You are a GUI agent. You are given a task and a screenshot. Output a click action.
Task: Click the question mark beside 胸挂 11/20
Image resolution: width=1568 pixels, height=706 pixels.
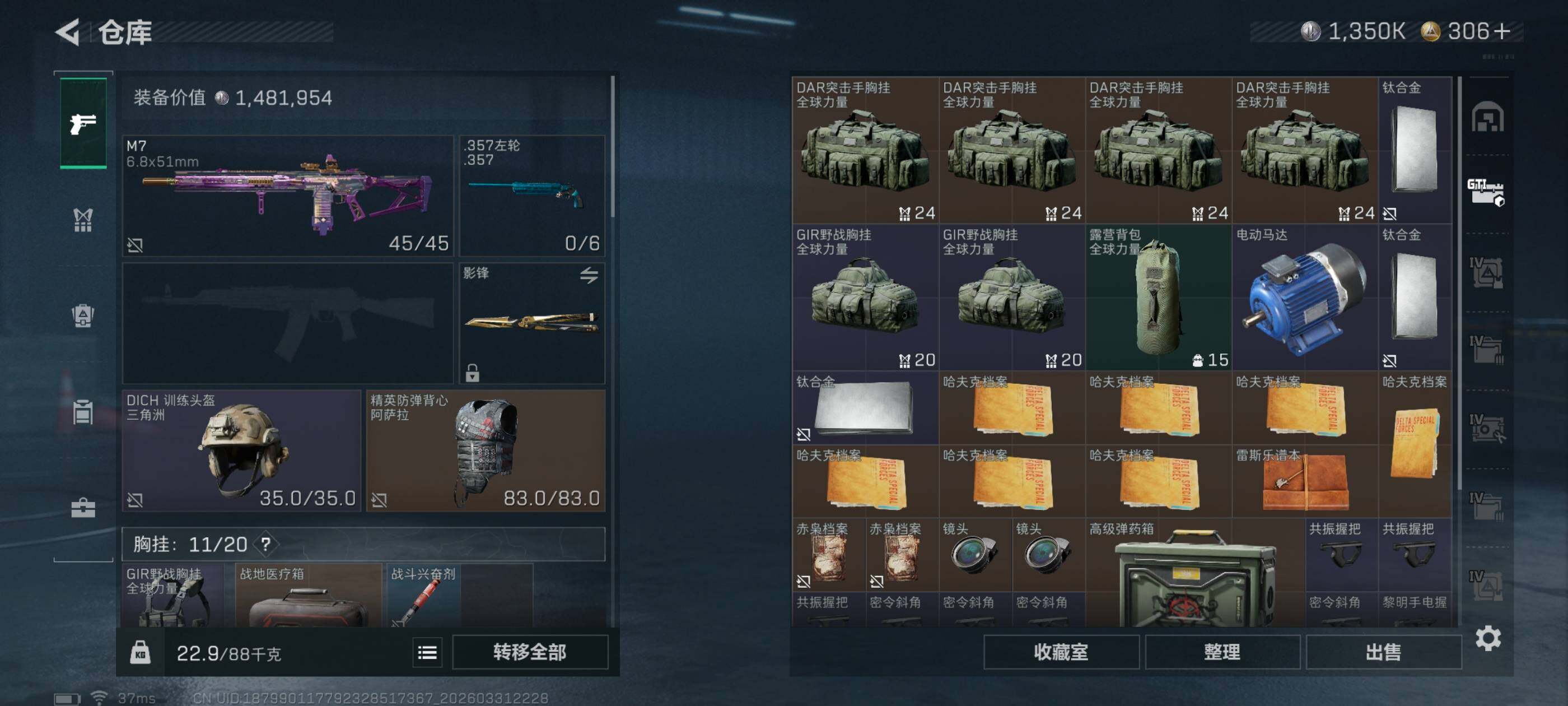click(x=266, y=544)
